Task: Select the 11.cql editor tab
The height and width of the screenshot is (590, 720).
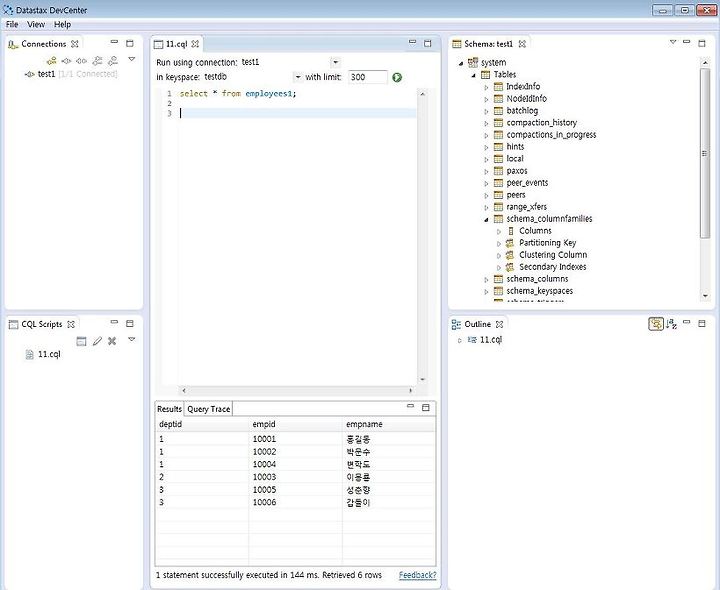Action: tap(177, 44)
